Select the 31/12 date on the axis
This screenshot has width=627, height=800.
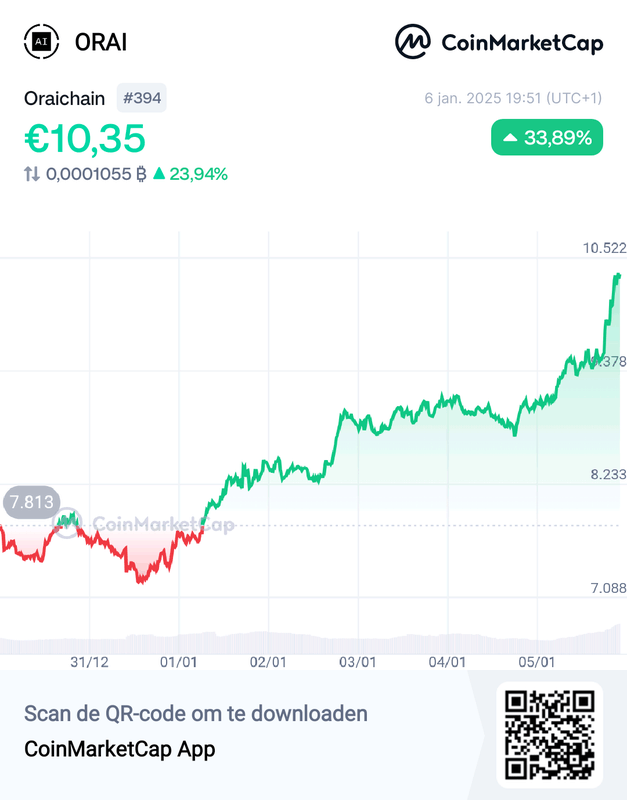(89, 662)
